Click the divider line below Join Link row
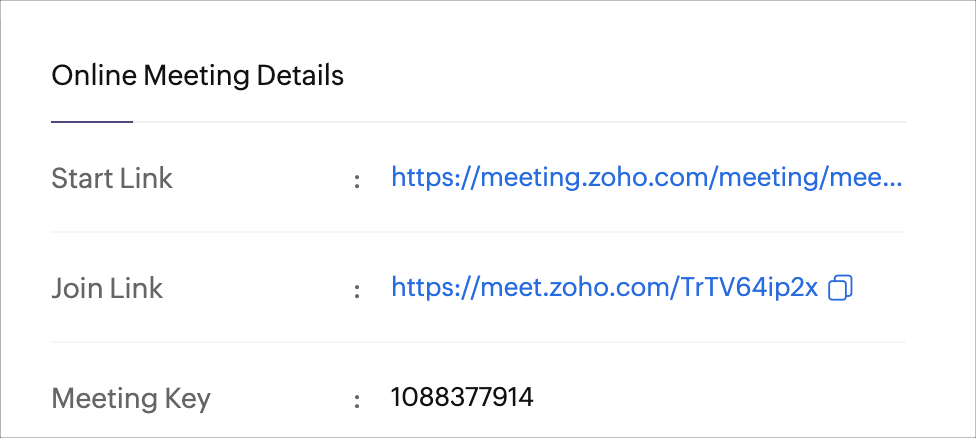The width and height of the screenshot is (976, 438). pos(478,342)
